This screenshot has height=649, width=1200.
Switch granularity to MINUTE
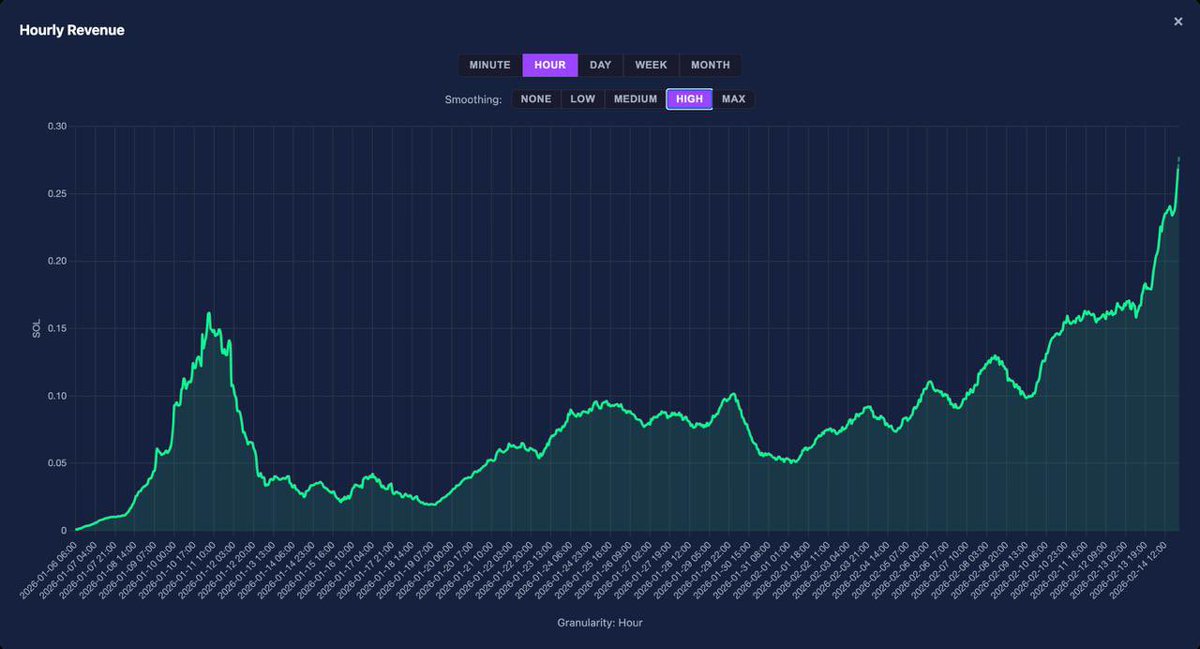pos(490,65)
